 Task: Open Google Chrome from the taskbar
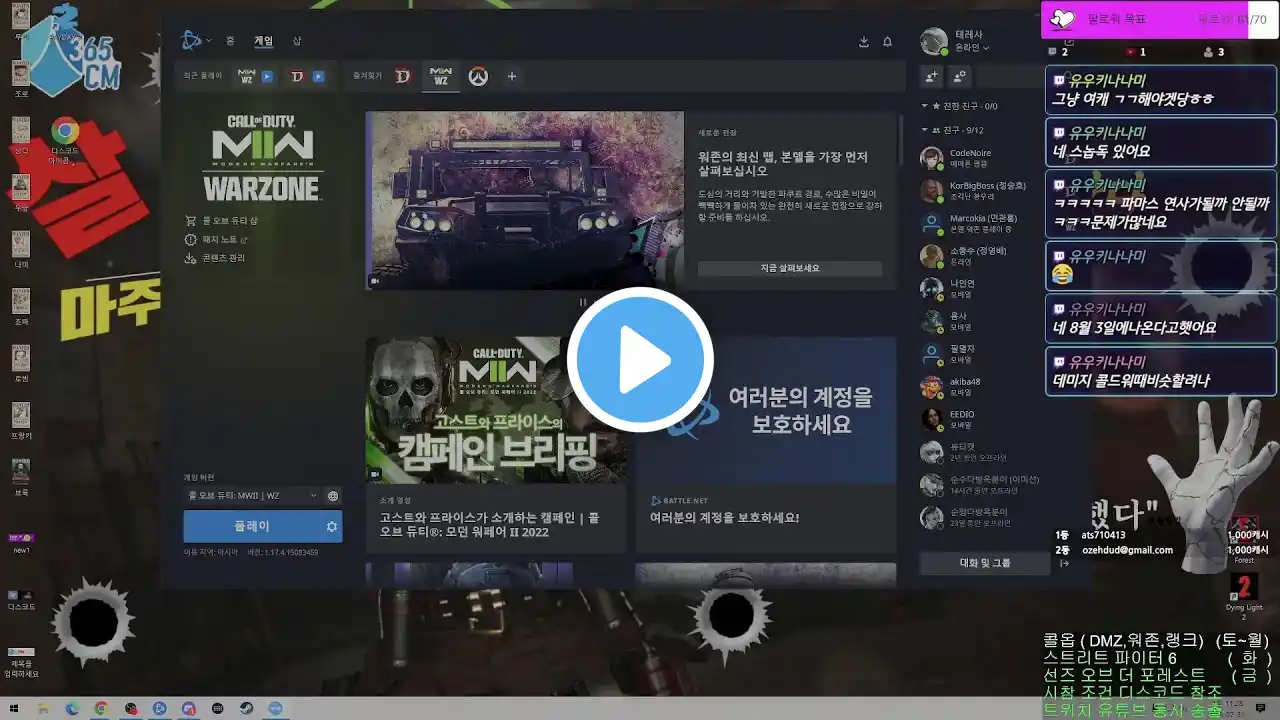pos(101,709)
